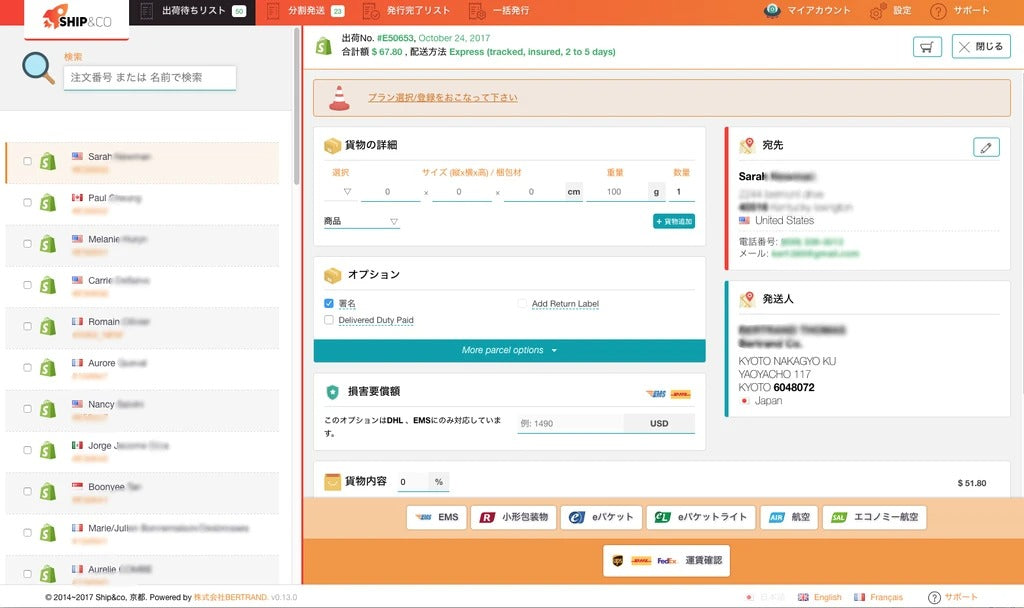This screenshot has height=608, width=1024.
Task: Open the 分割発送 tab
Action: pyautogui.click(x=308, y=11)
